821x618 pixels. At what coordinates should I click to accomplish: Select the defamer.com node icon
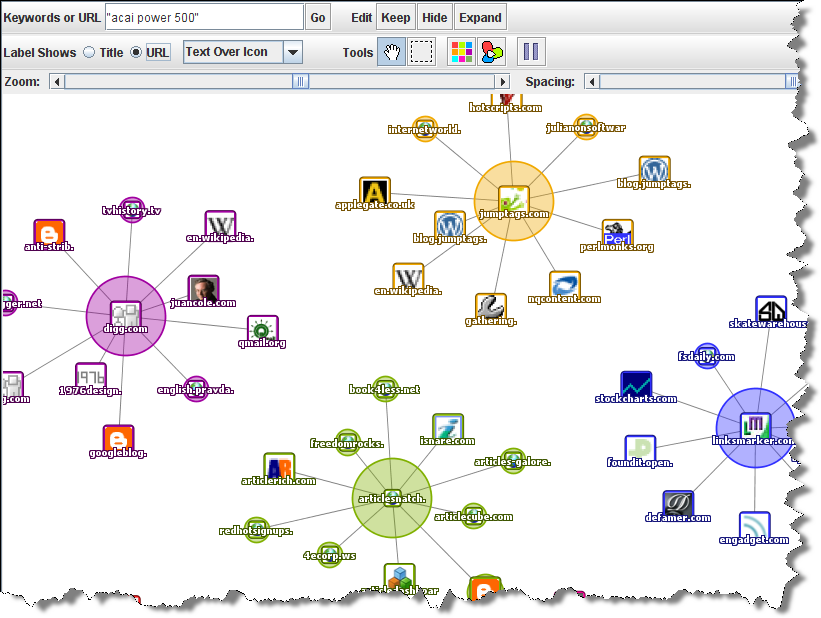point(678,505)
